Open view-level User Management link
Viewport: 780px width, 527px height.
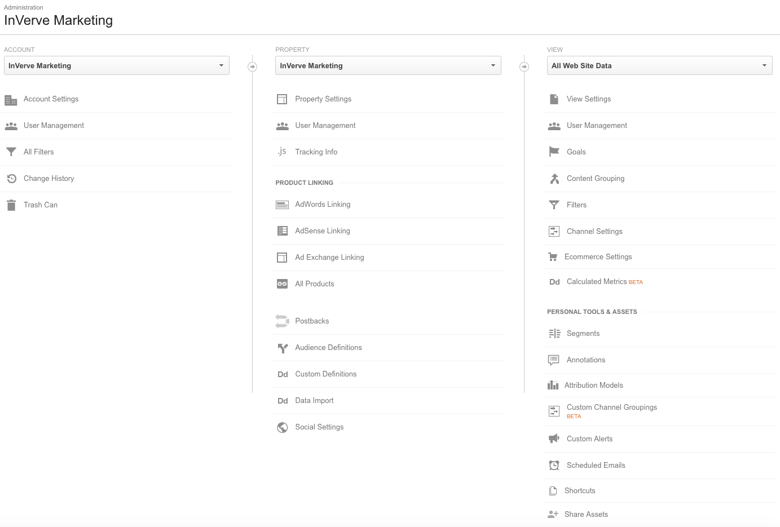pos(597,125)
